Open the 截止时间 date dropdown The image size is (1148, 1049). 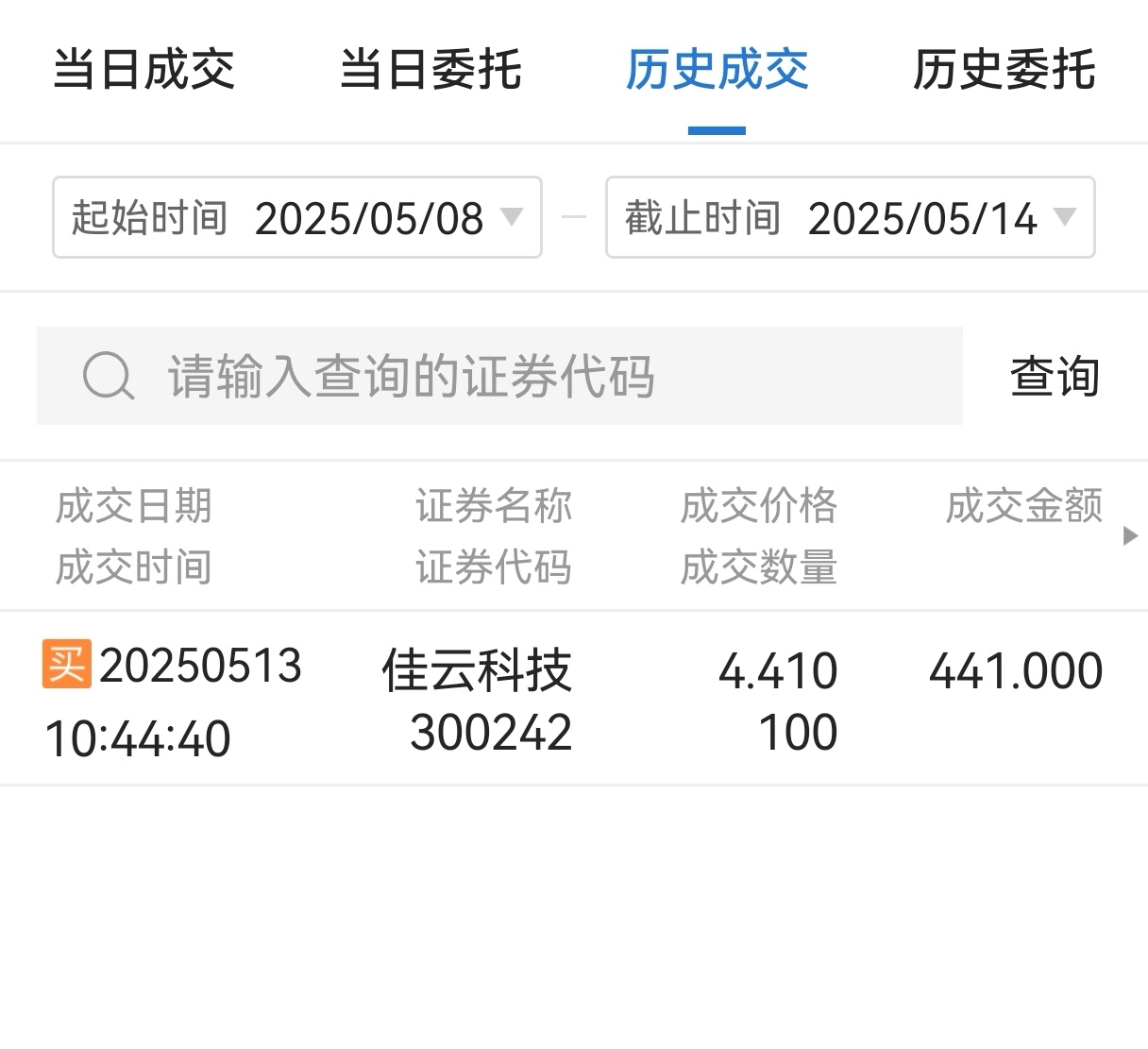850,217
